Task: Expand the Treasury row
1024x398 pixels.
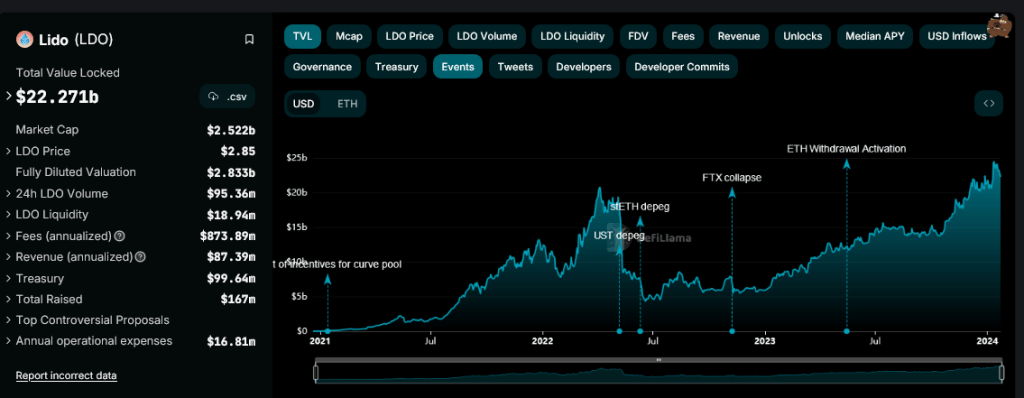Action: pos(8,278)
